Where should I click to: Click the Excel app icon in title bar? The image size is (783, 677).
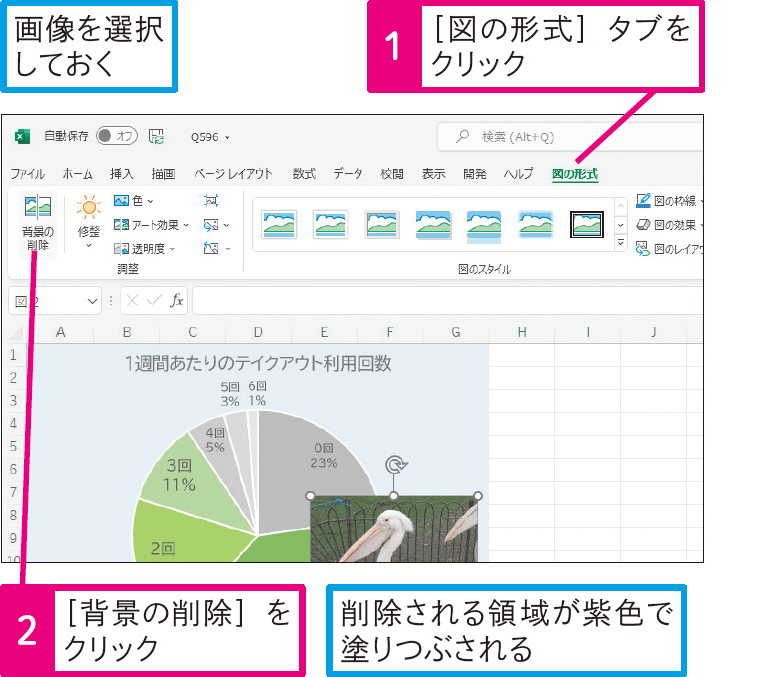pyautogui.click(x=23, y=136)
